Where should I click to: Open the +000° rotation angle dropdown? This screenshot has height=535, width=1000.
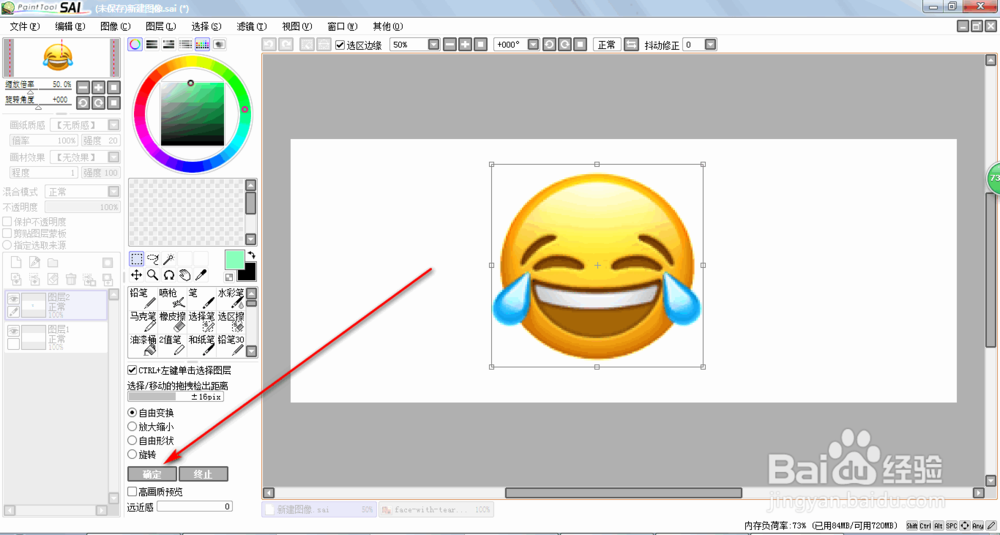coord(531,45)
